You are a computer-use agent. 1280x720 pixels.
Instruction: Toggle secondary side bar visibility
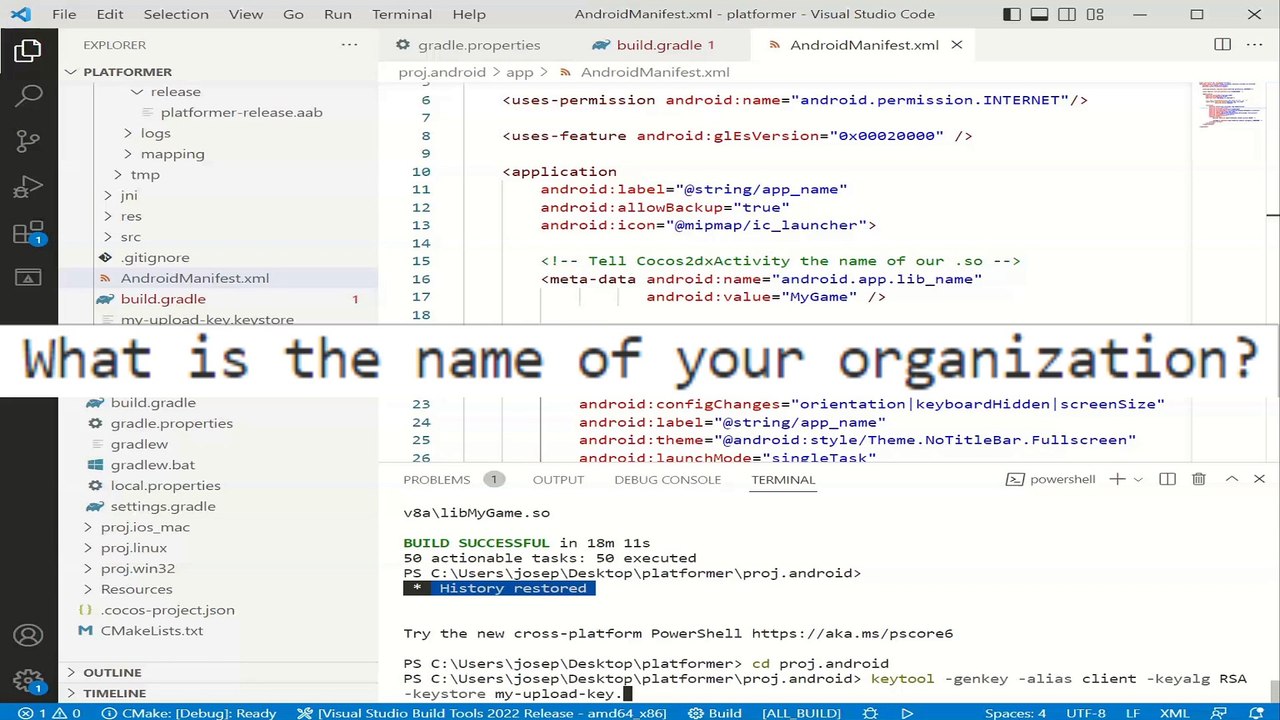click(1067, 15)
